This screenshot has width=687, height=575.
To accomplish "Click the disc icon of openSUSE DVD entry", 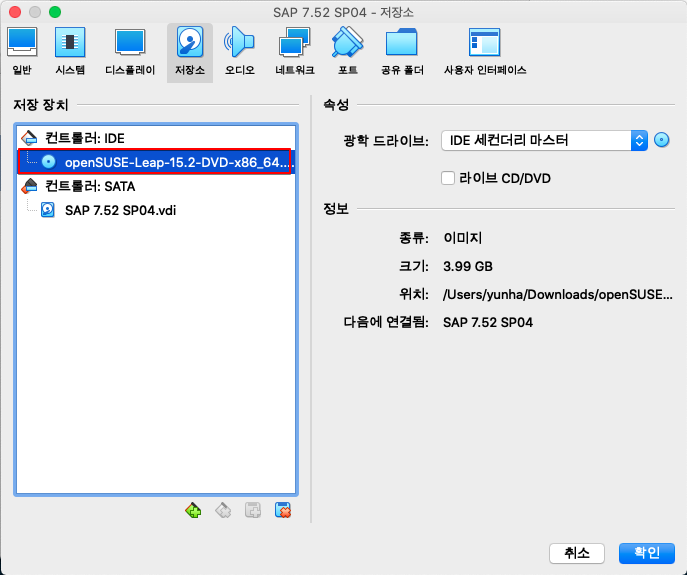I will click(49, 162).
